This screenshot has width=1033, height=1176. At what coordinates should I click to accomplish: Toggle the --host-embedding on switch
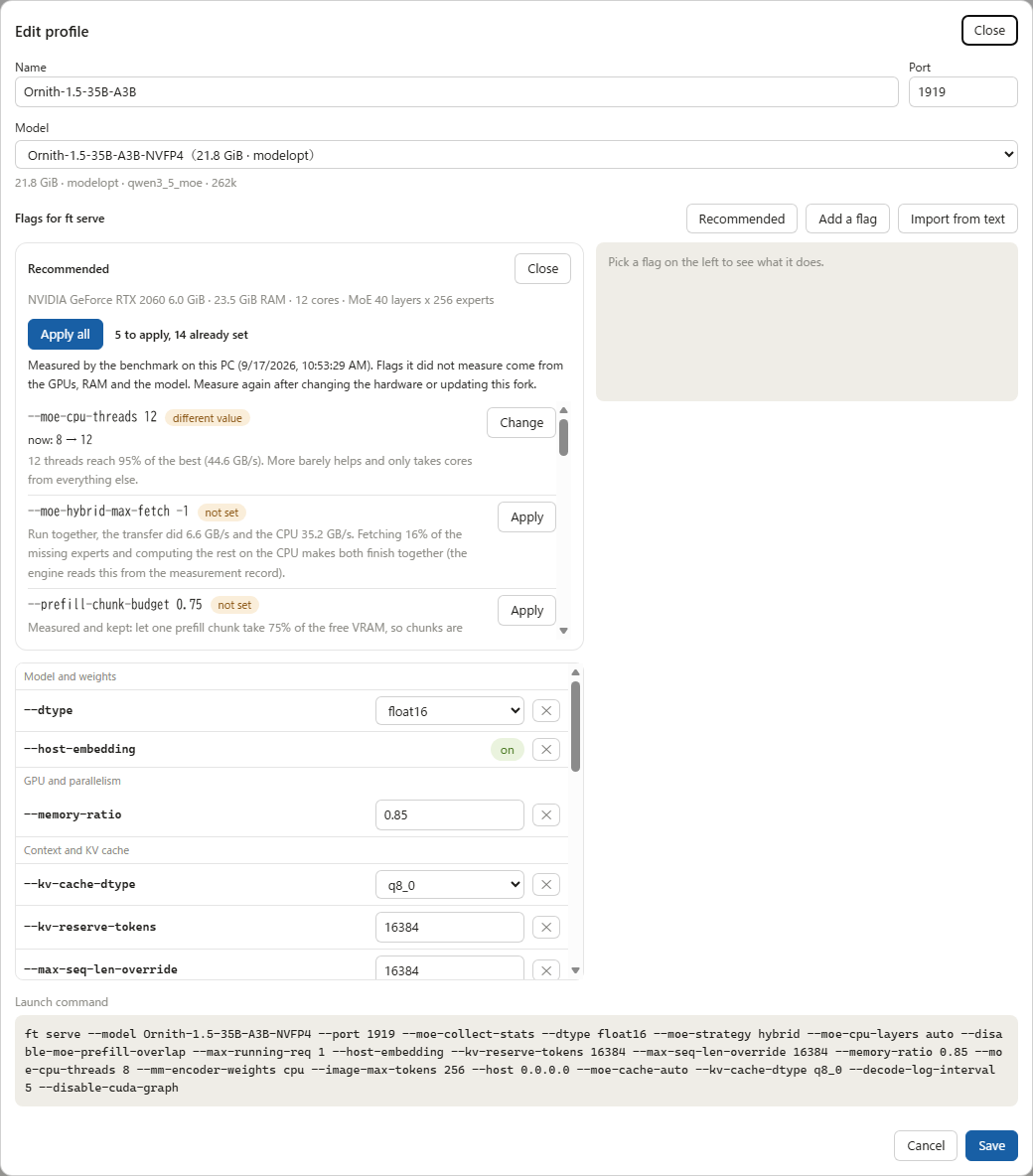point(508,749)
